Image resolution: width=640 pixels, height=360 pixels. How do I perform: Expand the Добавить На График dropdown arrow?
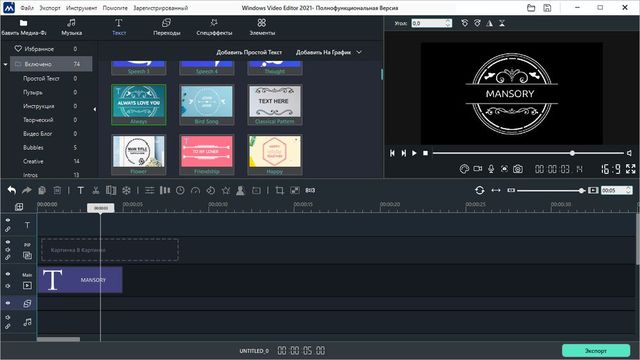359,52
